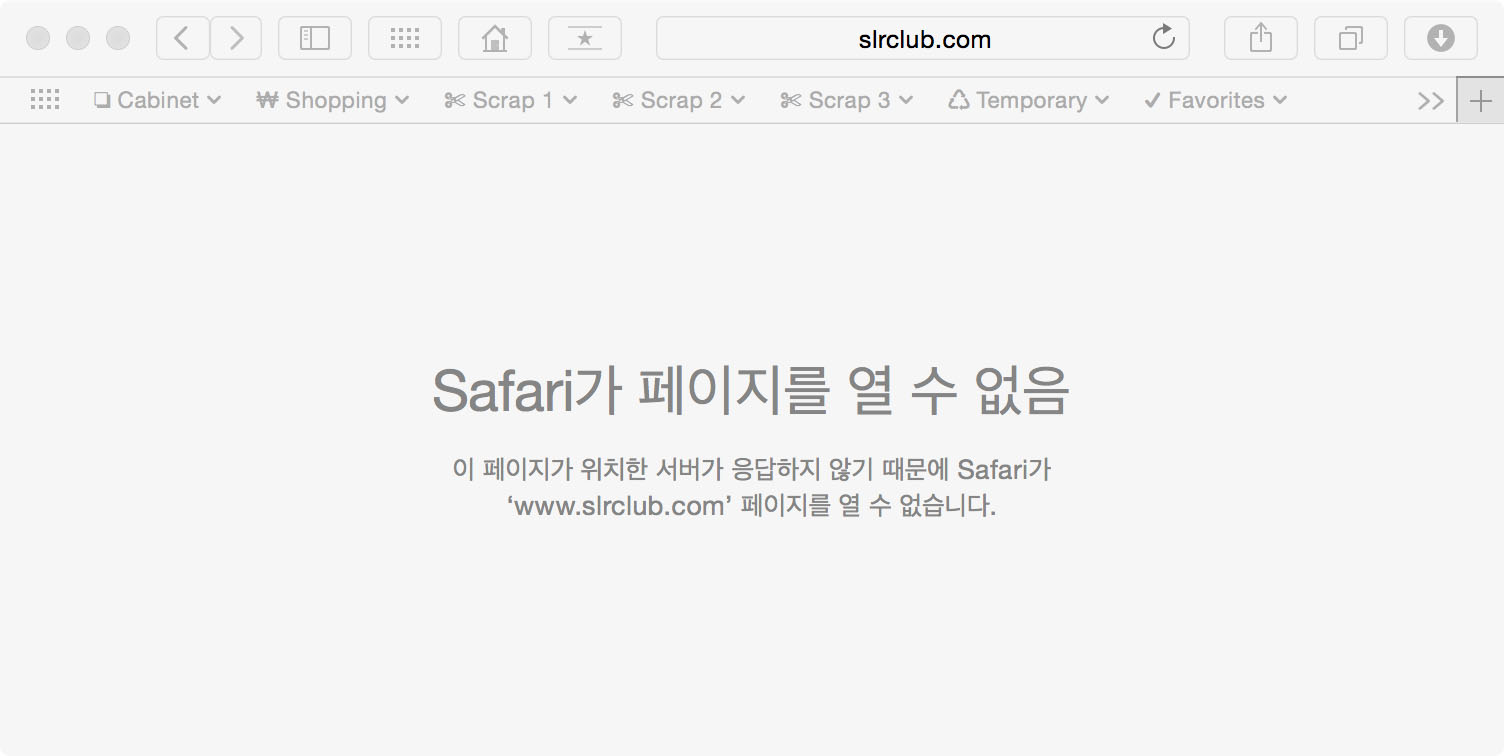Expand the Shopping bookmarks folder
Screen dimensions: 1504x756
click(333, 100)
